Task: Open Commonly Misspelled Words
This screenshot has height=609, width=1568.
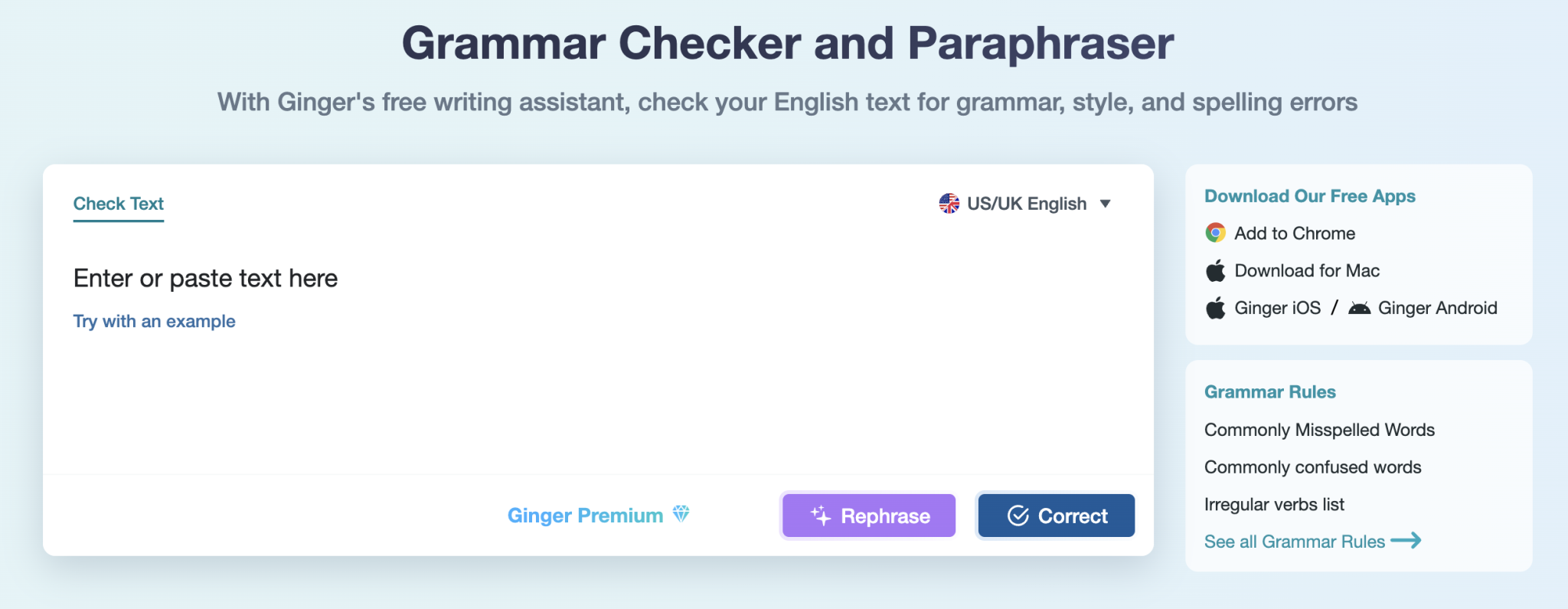Action: 1319,430
